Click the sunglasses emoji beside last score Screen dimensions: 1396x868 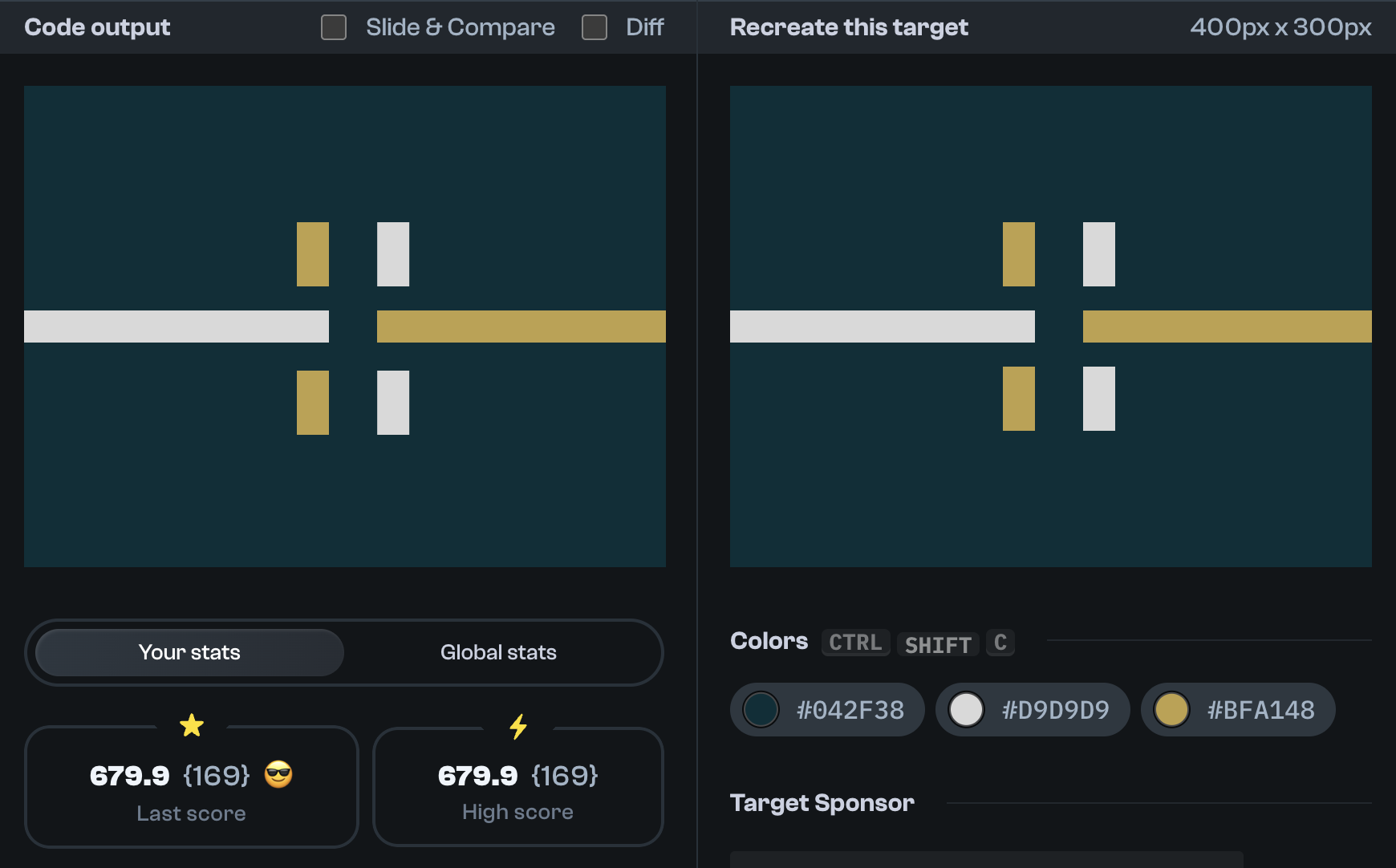tap(278, 774)
